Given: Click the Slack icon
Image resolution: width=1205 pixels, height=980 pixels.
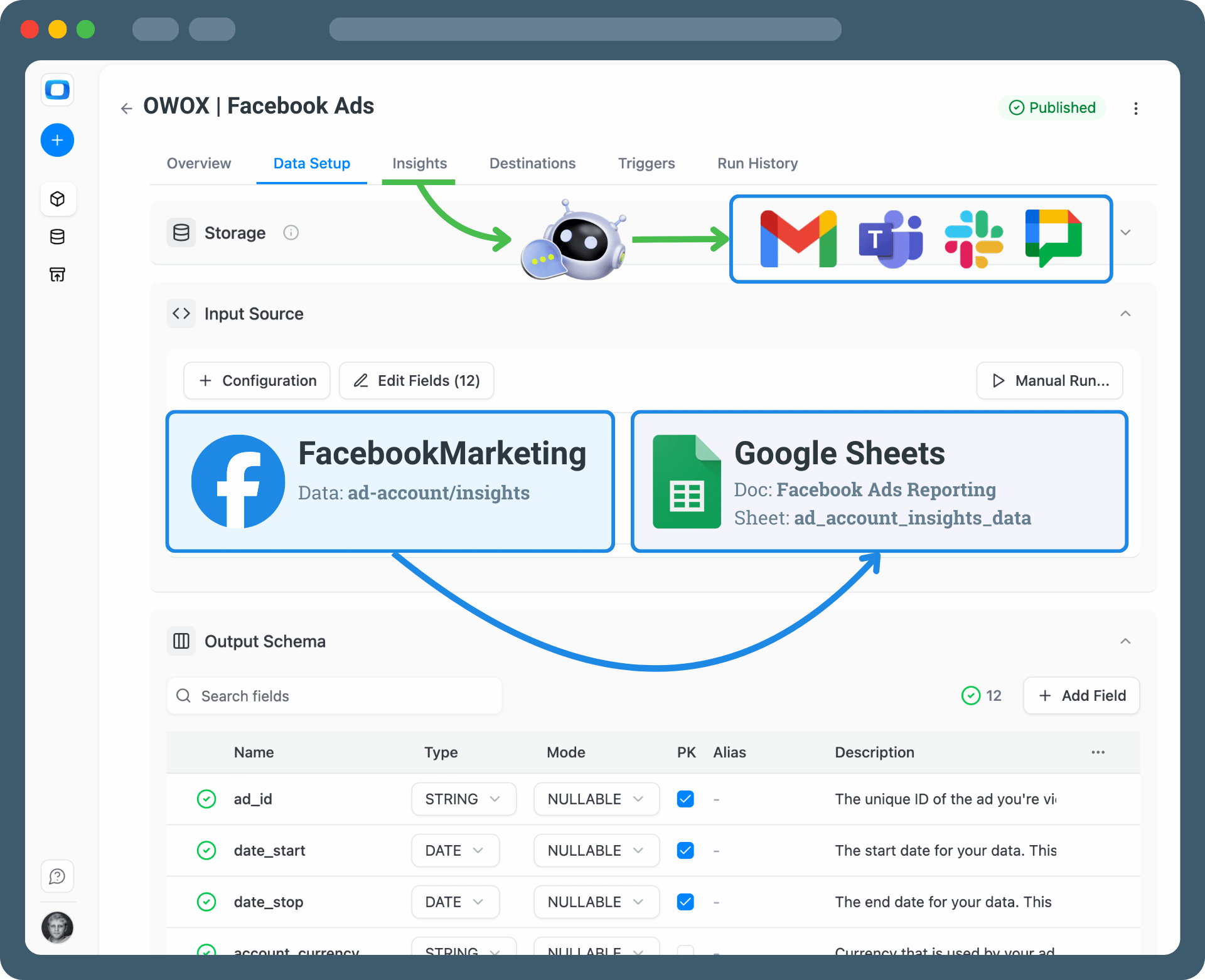Looking at the screenshot, I should tap(973, 238).
